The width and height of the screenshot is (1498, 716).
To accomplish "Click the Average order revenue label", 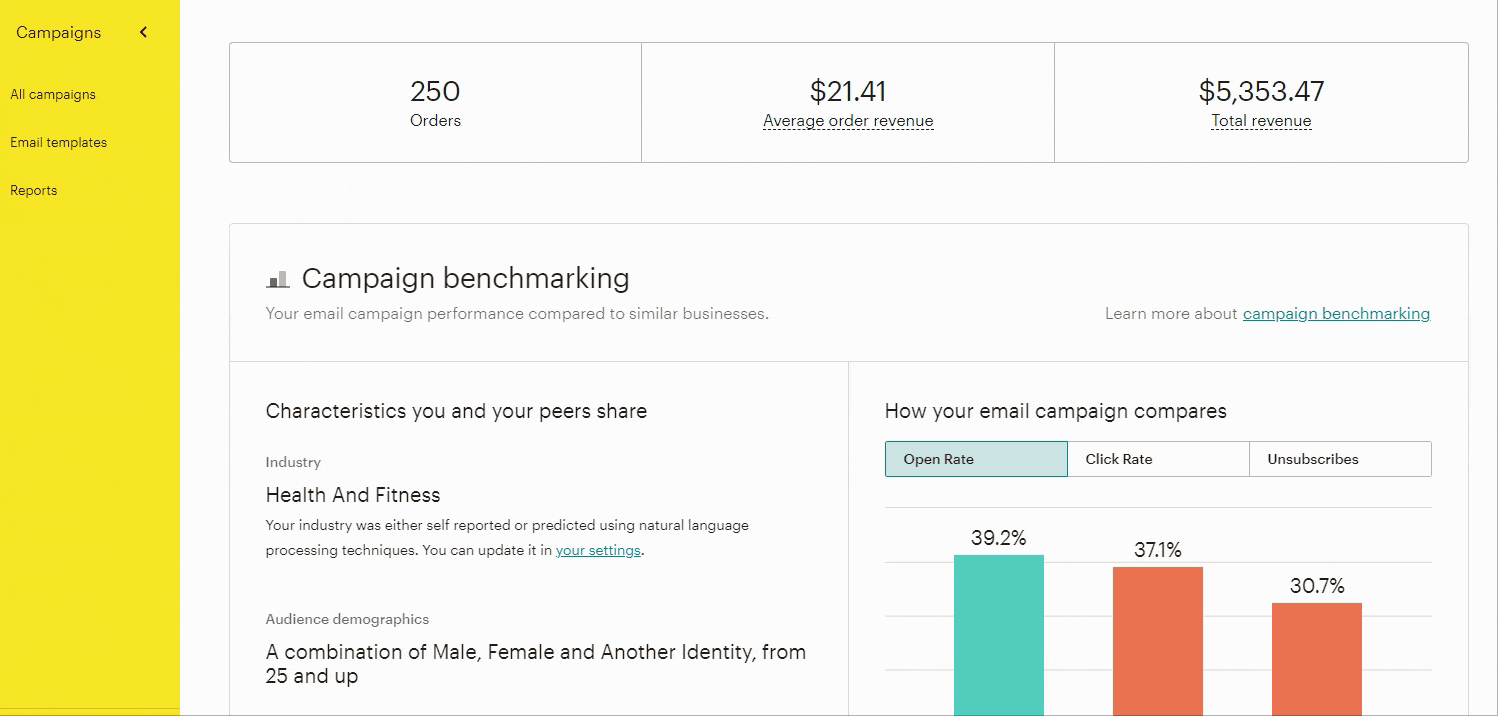I will pos(848,121).
